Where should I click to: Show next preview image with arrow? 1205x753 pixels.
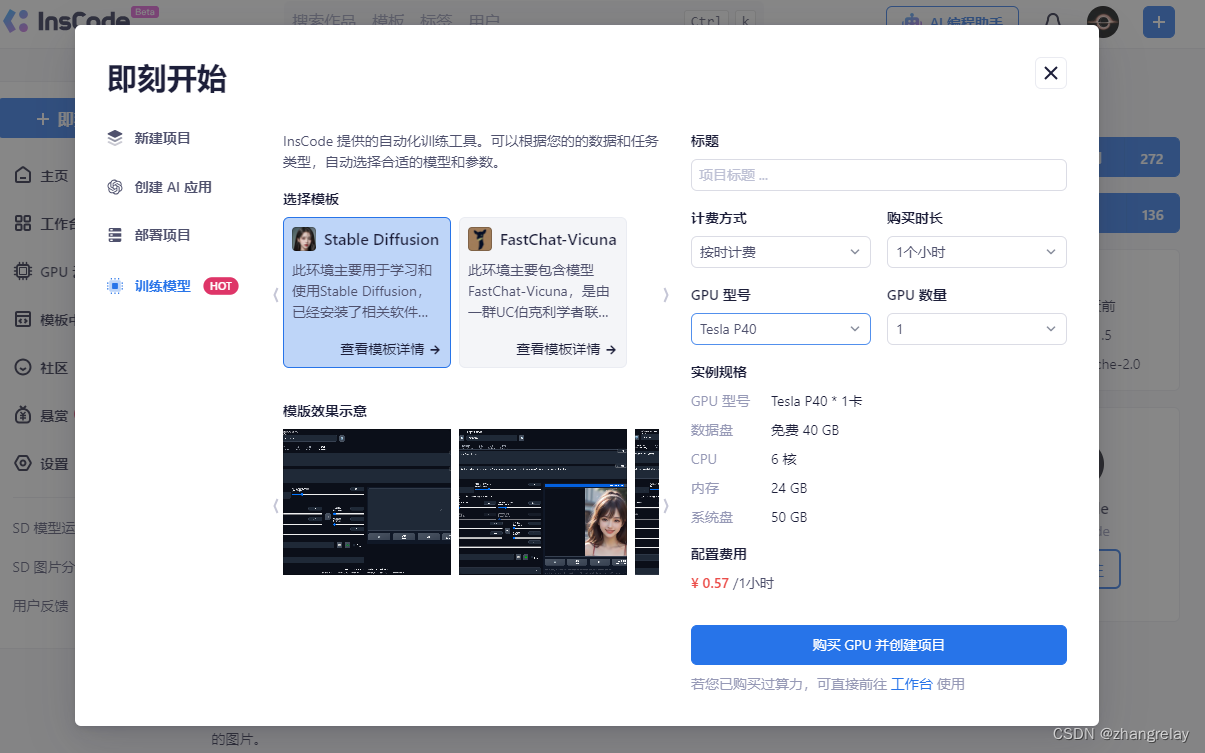pyautogui.click(x=666, y=506)
